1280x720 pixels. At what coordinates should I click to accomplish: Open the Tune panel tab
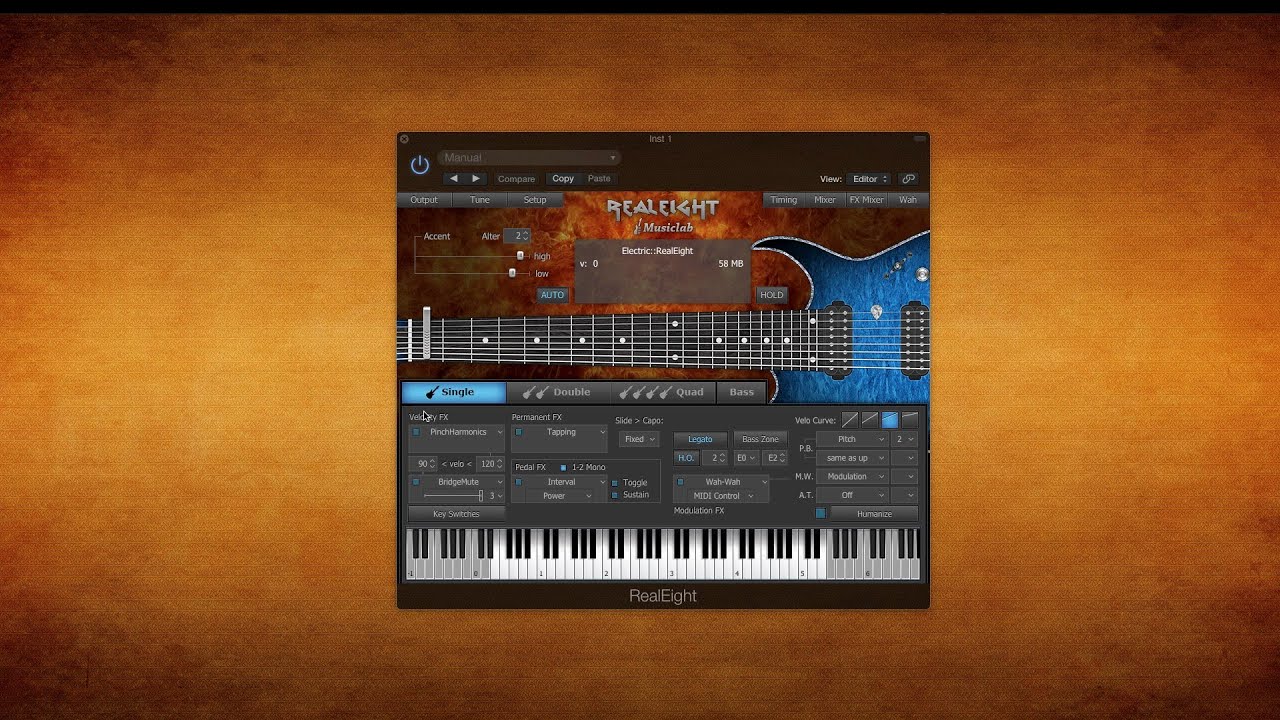coord(480,200)
